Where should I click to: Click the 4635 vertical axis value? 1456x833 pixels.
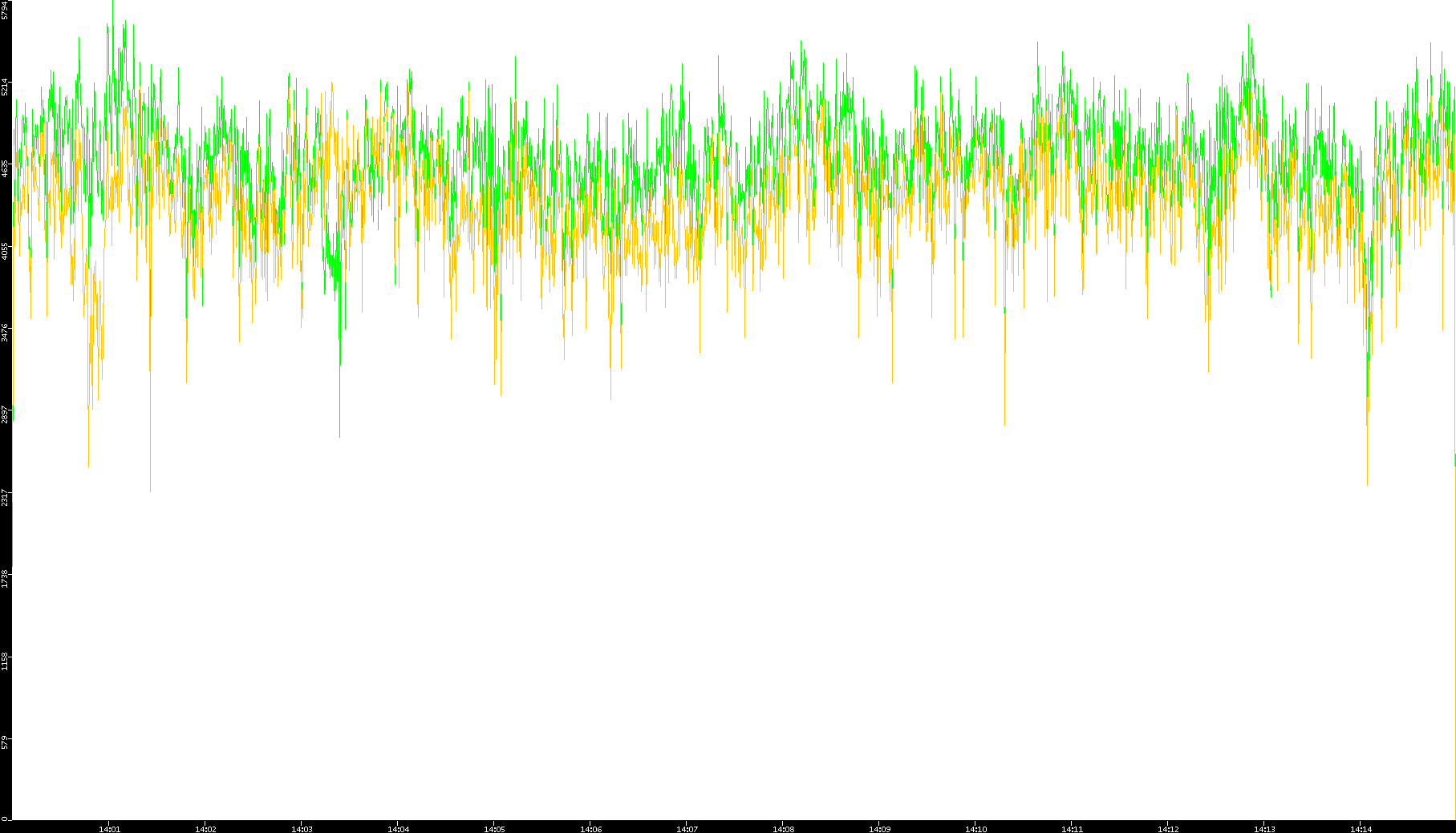tap(5, 168)
